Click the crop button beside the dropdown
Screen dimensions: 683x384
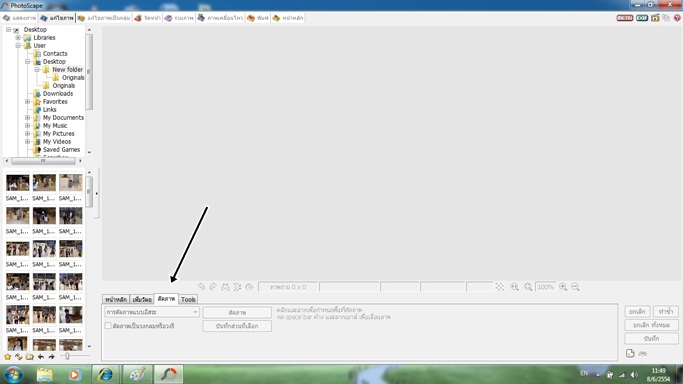tap(237, 312)
